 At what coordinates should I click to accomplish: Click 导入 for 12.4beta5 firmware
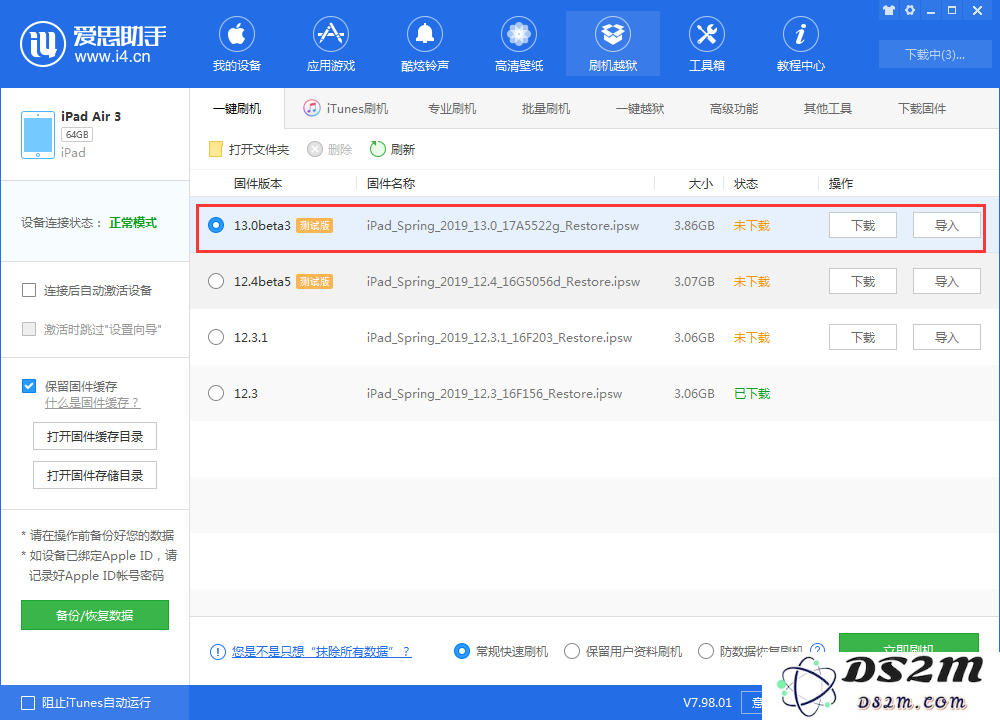[x=946, y=281]
